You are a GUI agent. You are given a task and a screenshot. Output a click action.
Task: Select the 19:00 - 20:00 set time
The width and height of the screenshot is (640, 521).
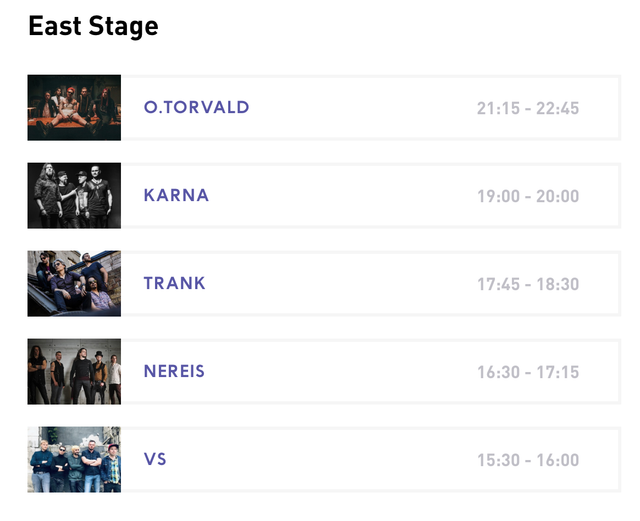pos(528,196)
